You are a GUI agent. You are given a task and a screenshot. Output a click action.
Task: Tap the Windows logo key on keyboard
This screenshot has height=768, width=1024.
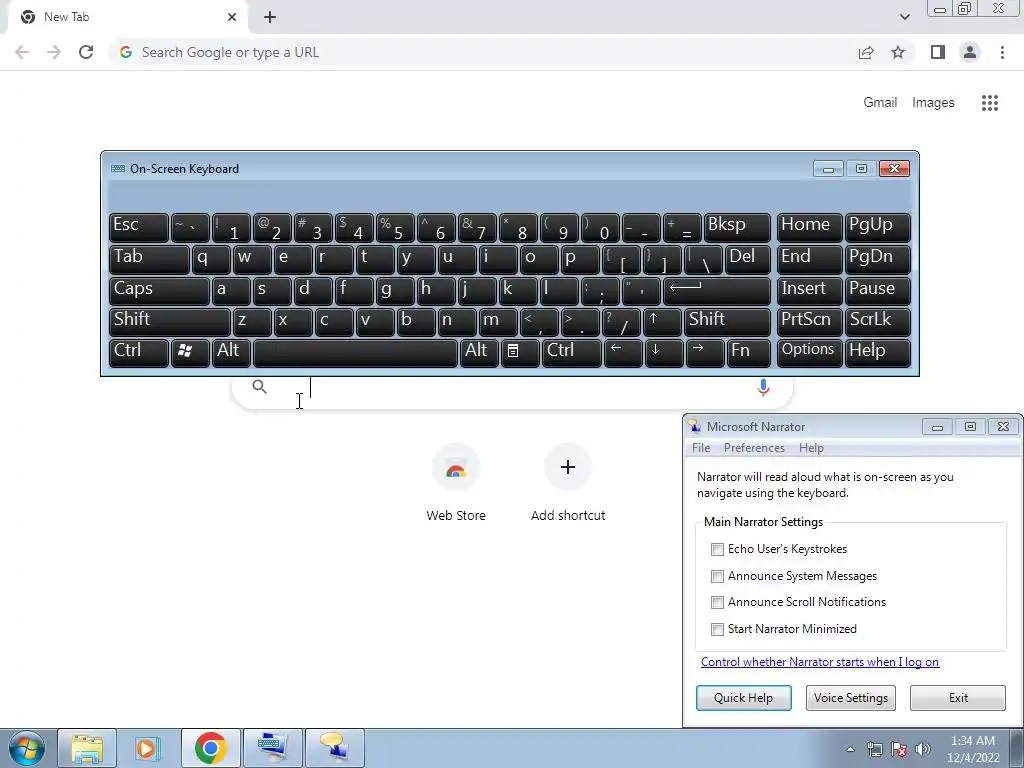(x=189, y=353)
